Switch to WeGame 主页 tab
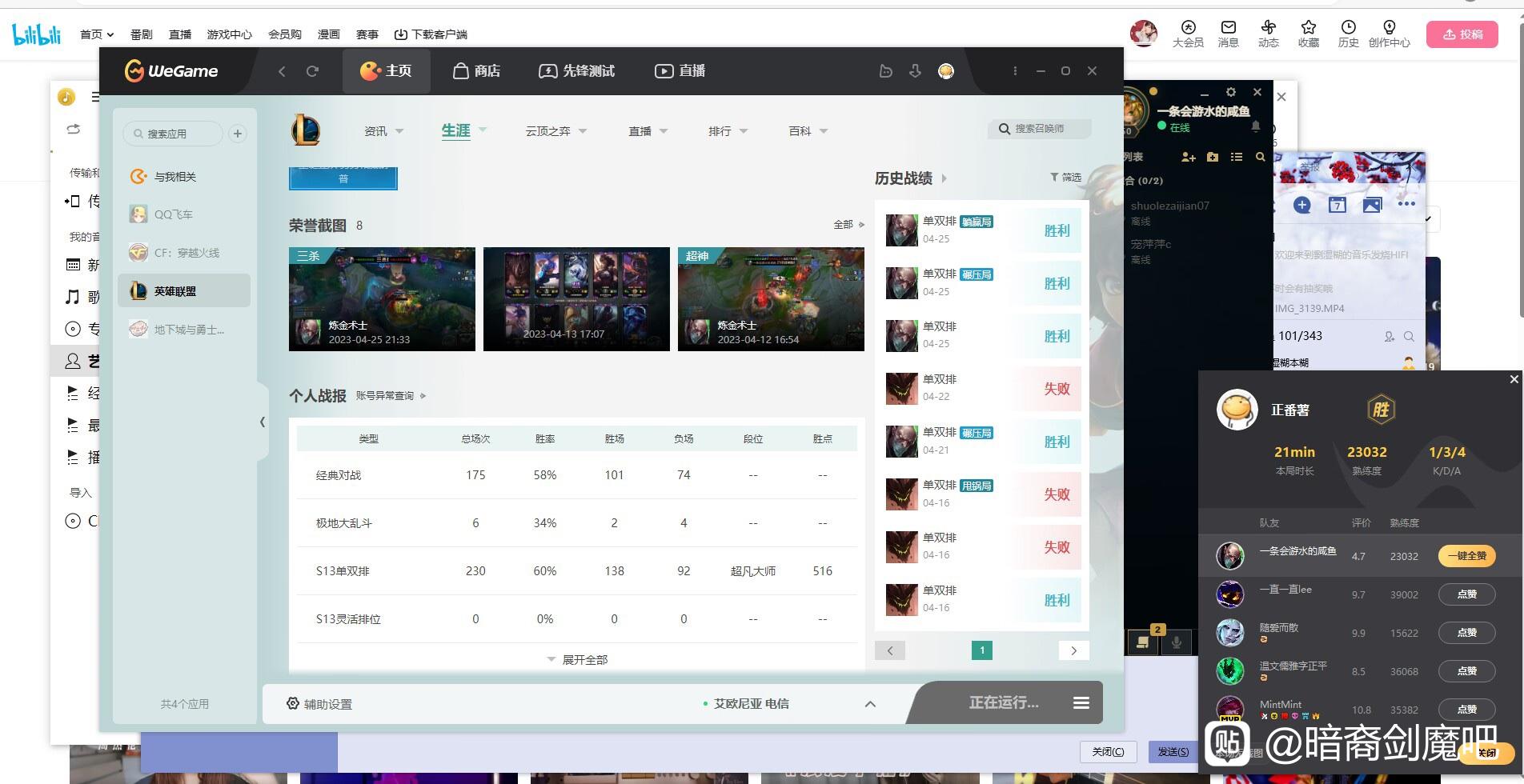The width and height of the screenshot is (1524, 784). (x=386, y=71)
